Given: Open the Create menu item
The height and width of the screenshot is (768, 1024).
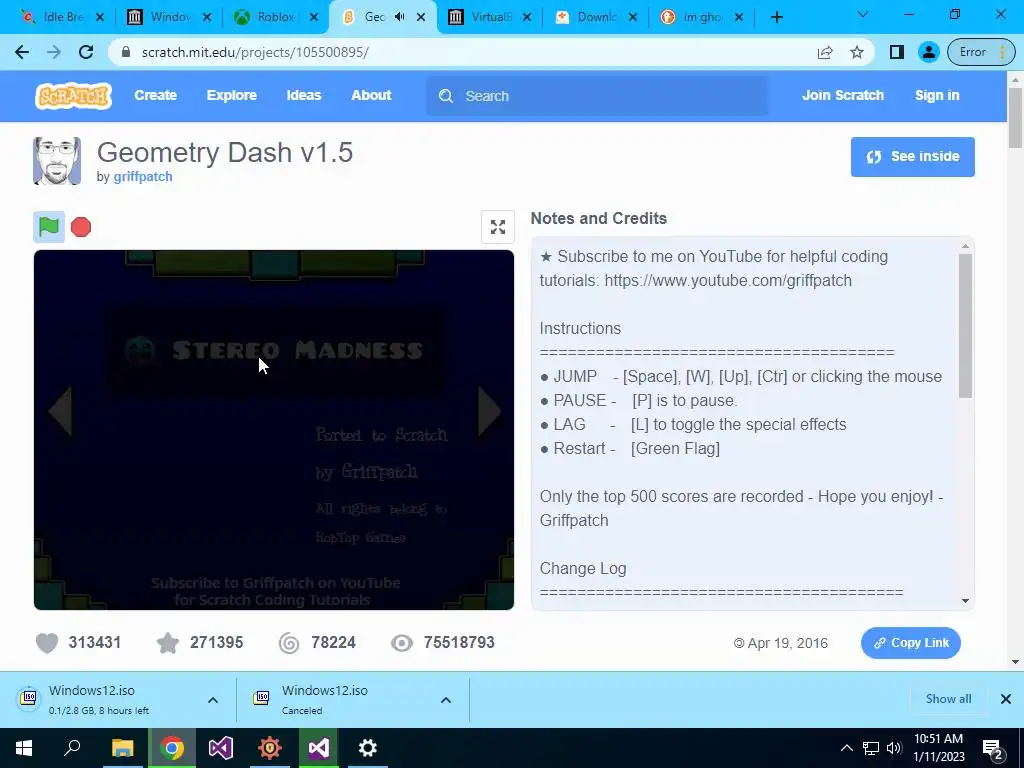Looking at the screenshot, I should tap(155, 95).
